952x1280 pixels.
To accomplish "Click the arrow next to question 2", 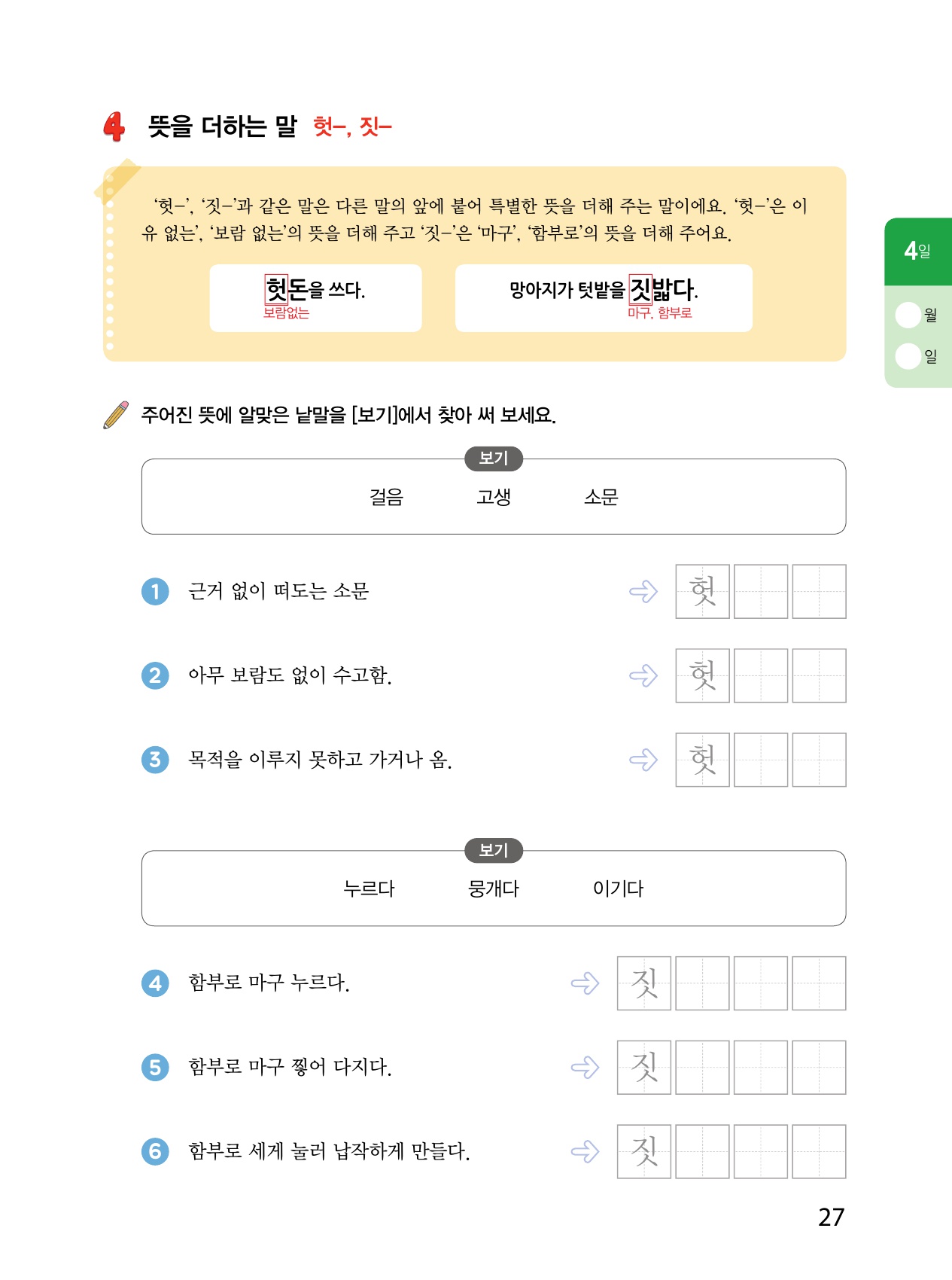I will 643,675.
